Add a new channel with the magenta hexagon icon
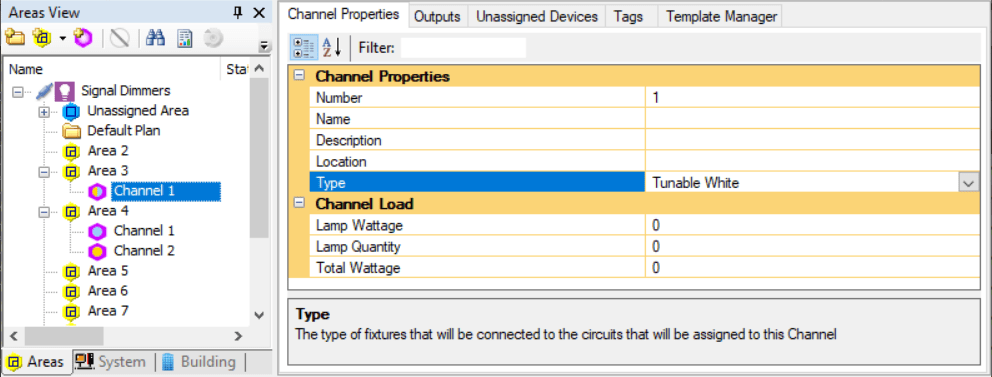Screen dimensions: 992x377 (83, 38)
